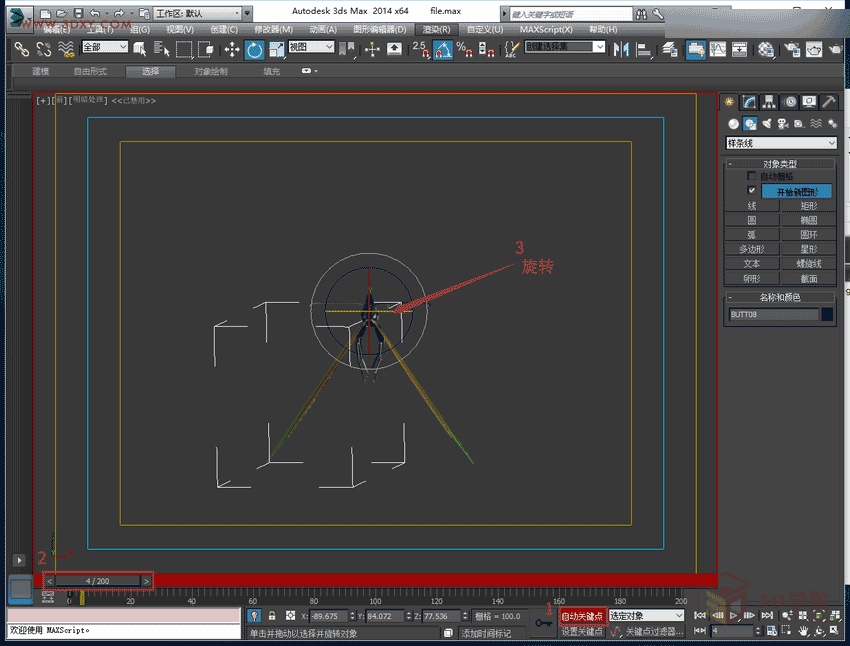This screenshot has width=850, height=646.
Task: Click the Mirror tool icon
Action: pyautogui.click(x=621, y=49)
